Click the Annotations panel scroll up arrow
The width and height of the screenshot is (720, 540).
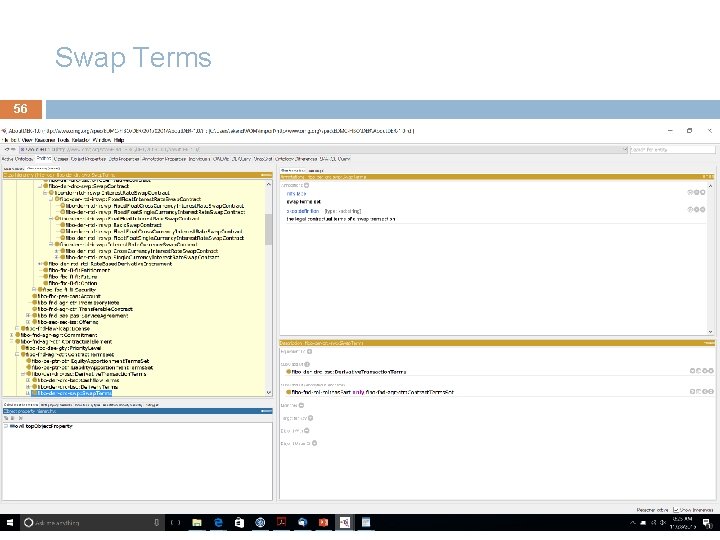pyautogui.click(x=710, y=186)
